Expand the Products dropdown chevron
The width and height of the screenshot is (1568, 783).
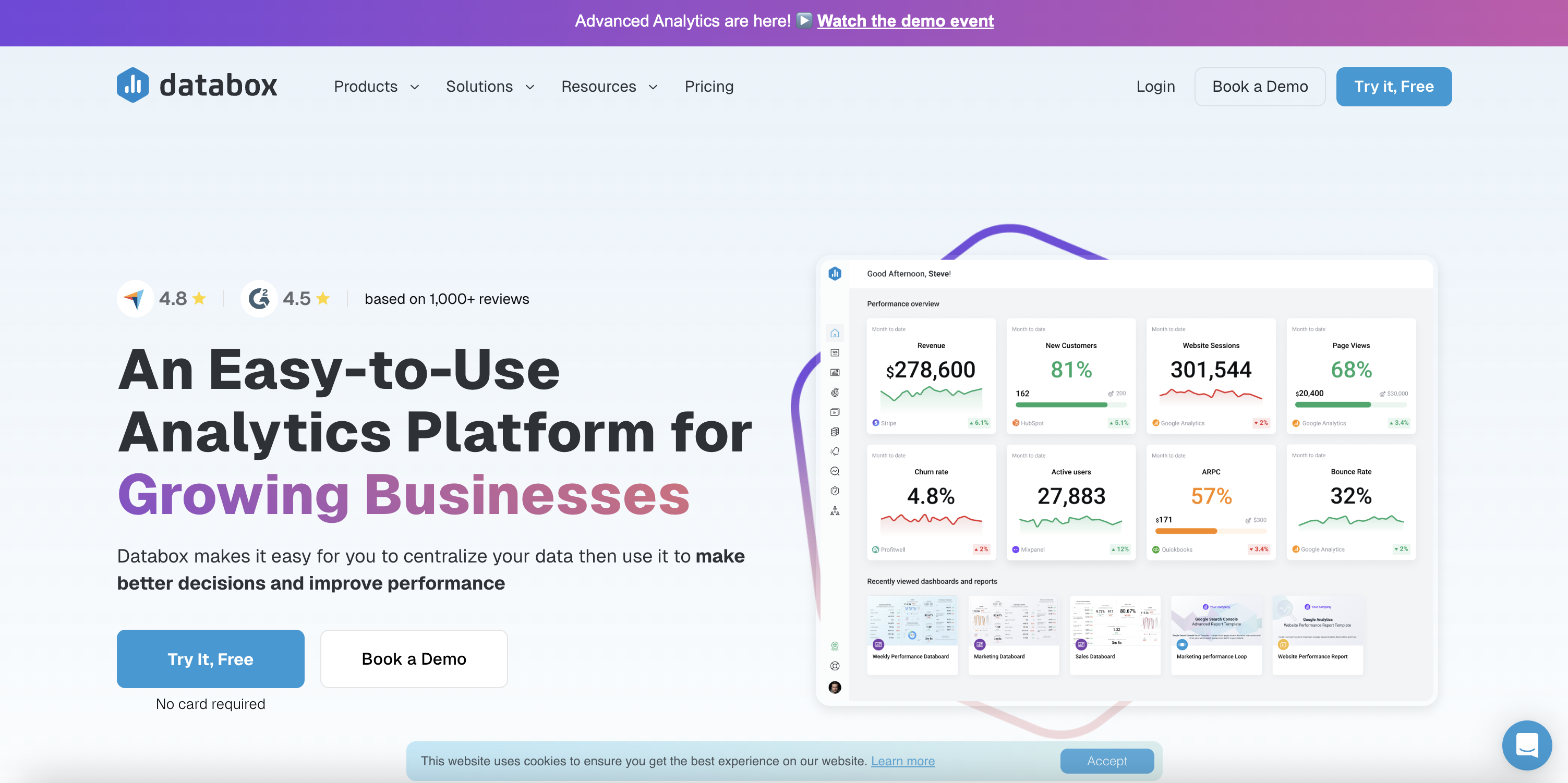pyautogui.click(x=415, y=87)
